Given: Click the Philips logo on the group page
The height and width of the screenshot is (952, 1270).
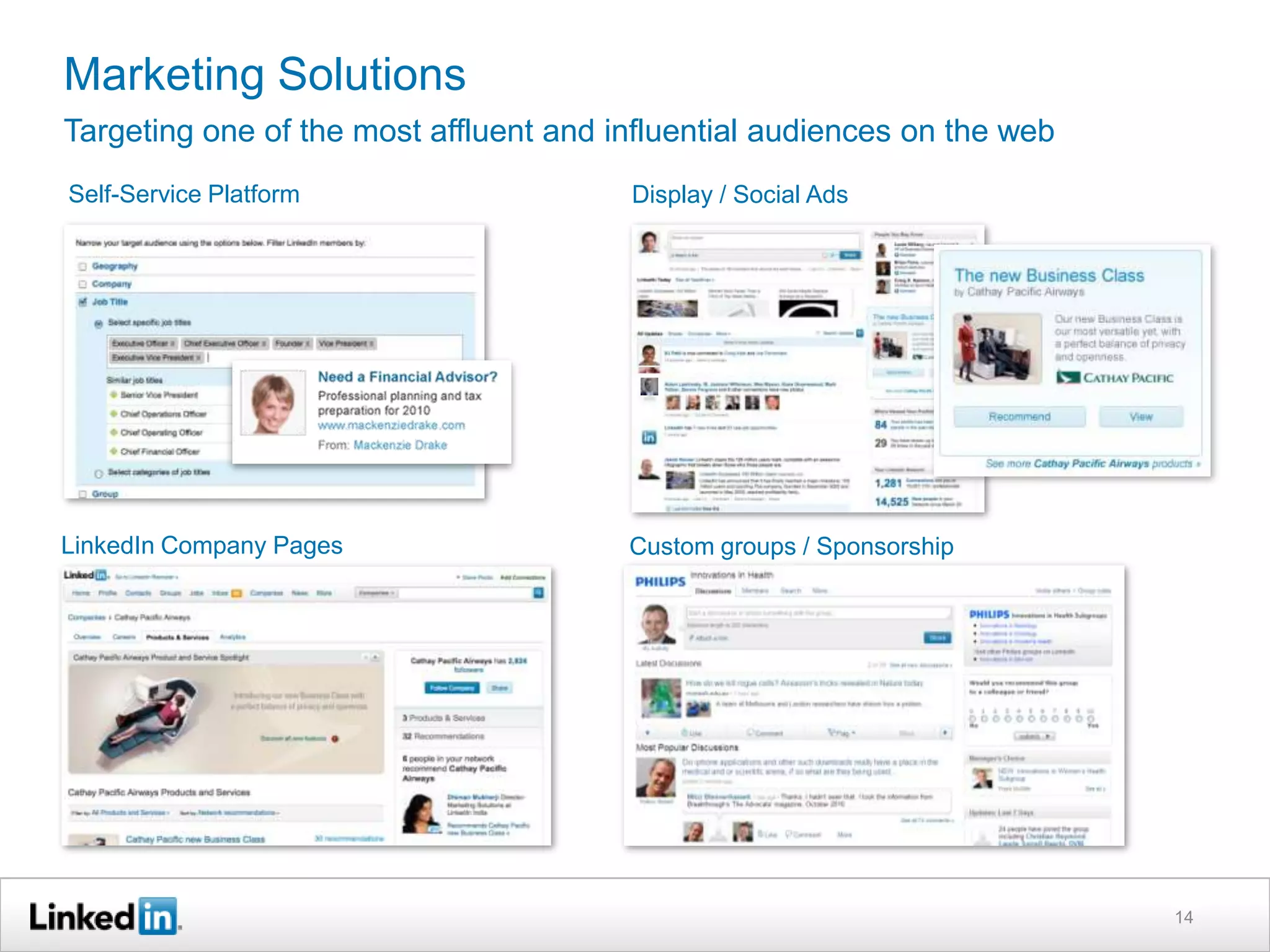Looking at the screenshot, I should 660,581.
